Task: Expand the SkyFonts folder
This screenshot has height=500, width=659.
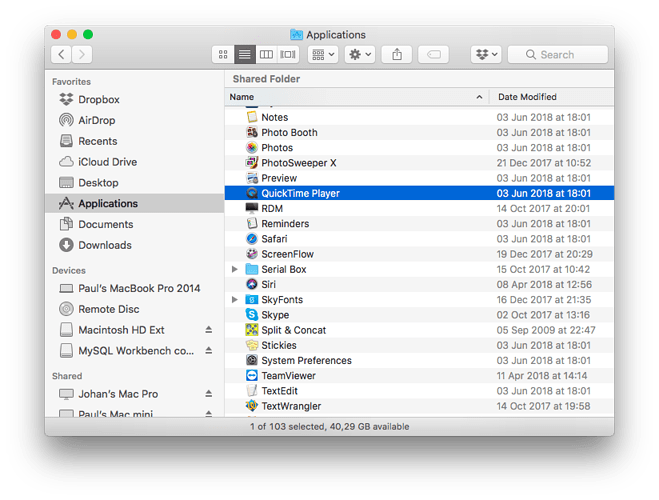Action: point(235,300)
